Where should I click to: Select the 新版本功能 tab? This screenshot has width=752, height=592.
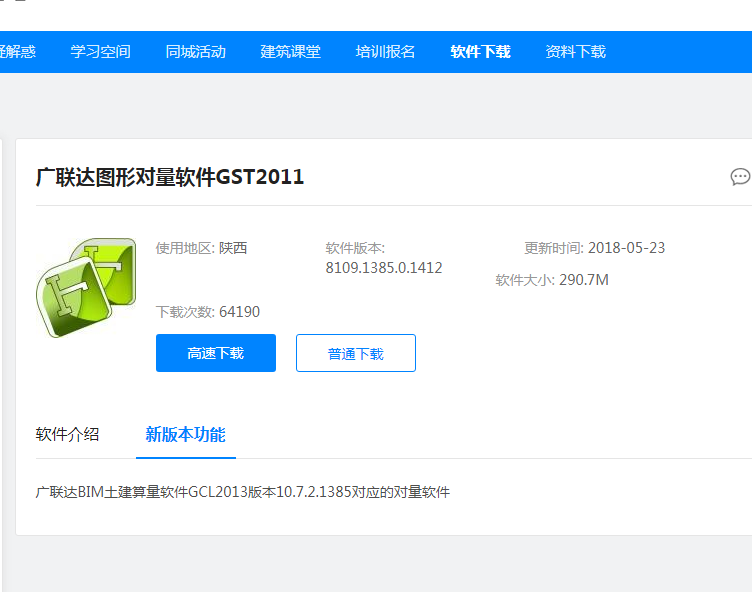[x=186, y=434]
